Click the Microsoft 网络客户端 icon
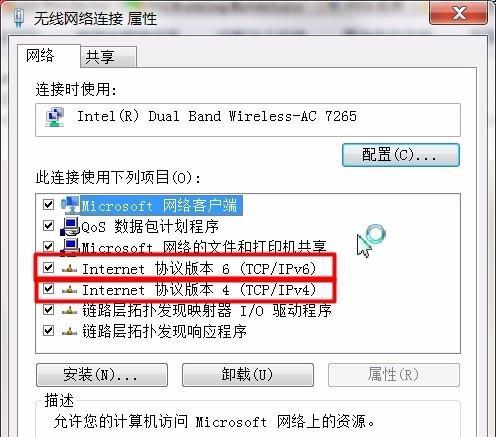The image size is (496, 437). (x=70, y=205)
